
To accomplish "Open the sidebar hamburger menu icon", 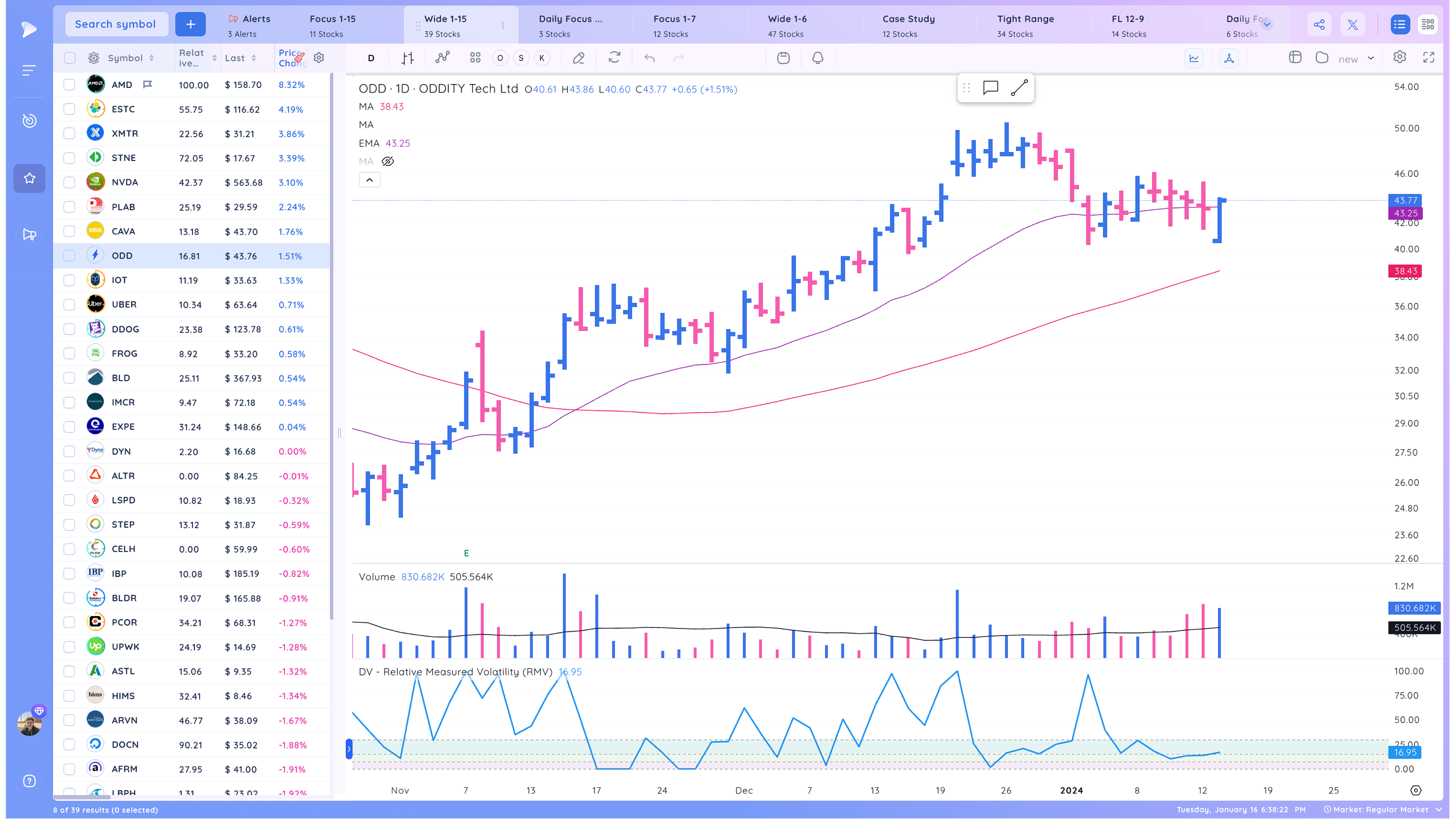I will [x=29, y=70].
